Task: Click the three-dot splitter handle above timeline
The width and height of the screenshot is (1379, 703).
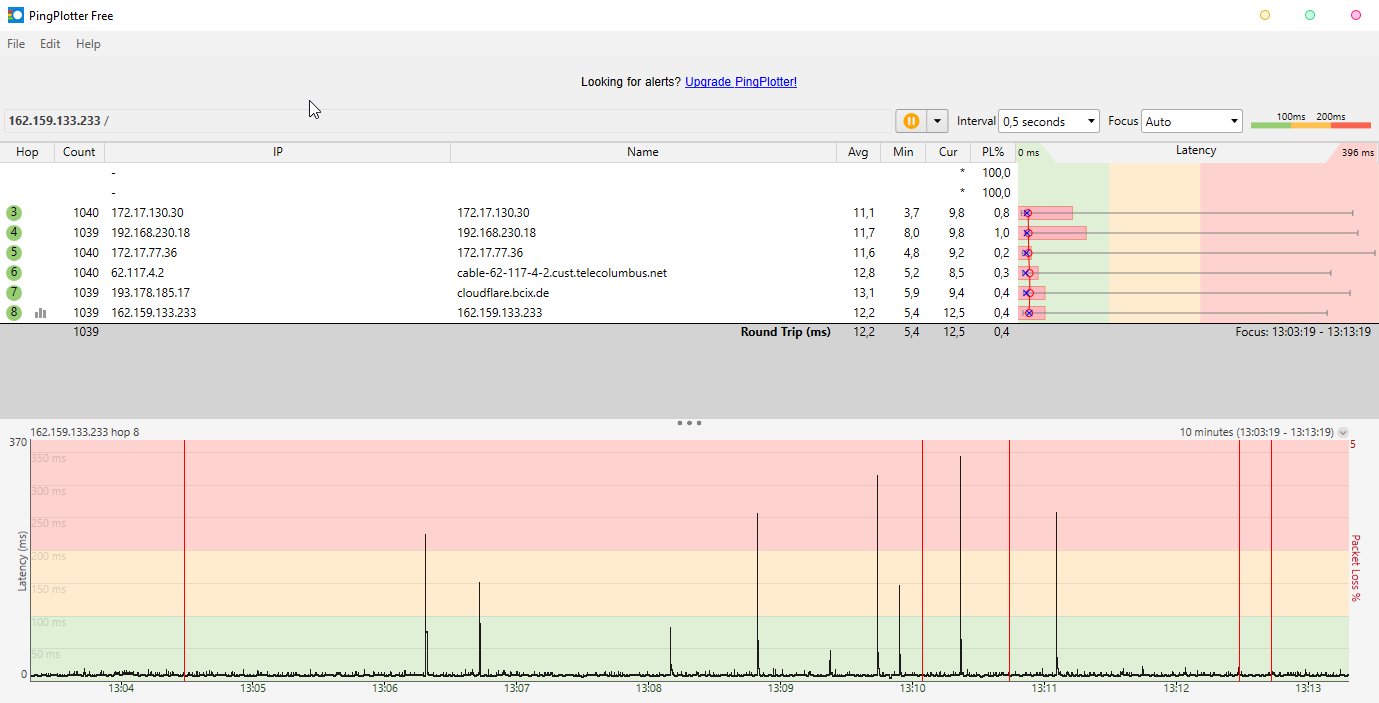Action: [689, 423]
